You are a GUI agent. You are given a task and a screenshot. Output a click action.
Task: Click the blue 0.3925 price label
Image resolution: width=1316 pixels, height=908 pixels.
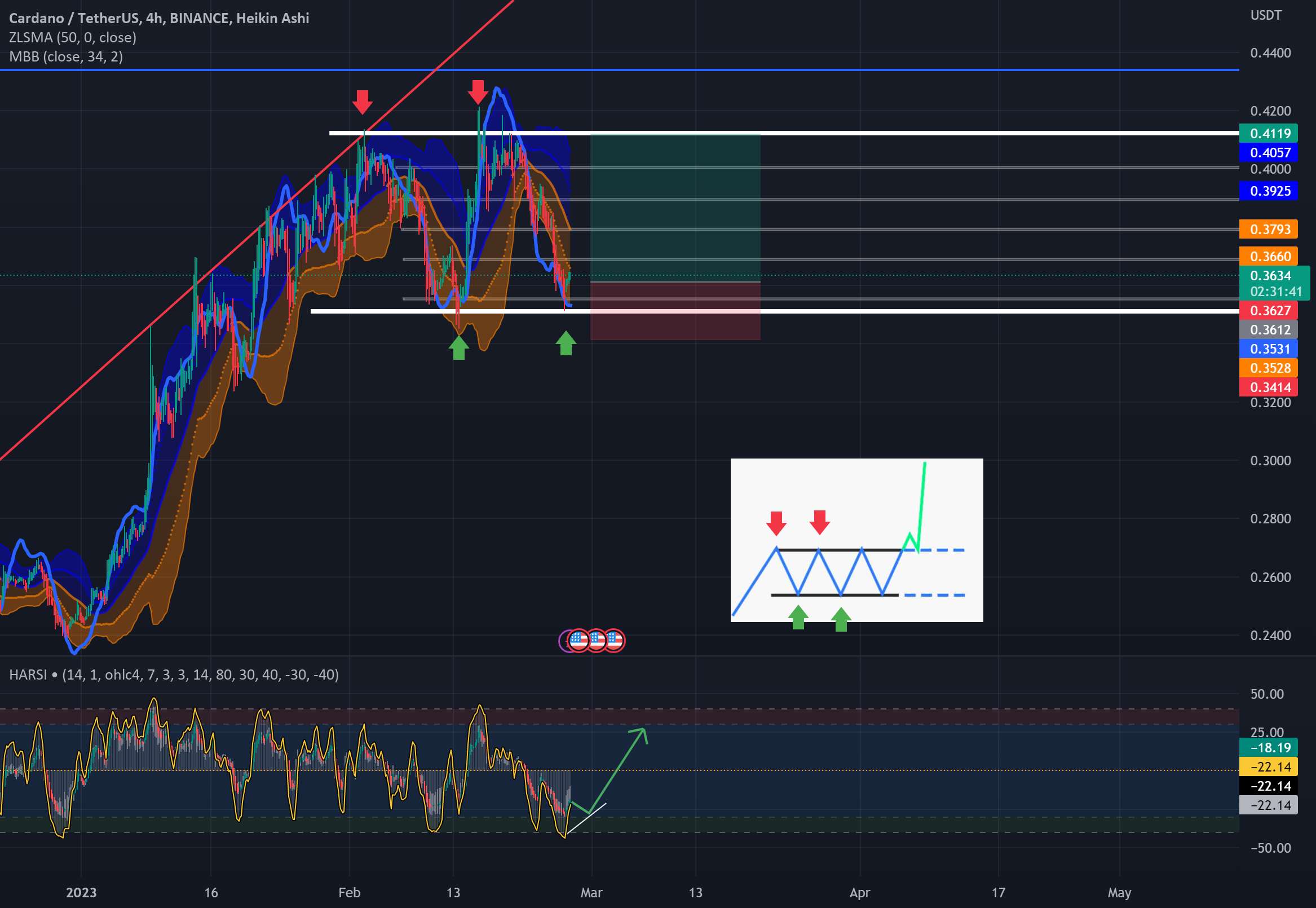1268,191
